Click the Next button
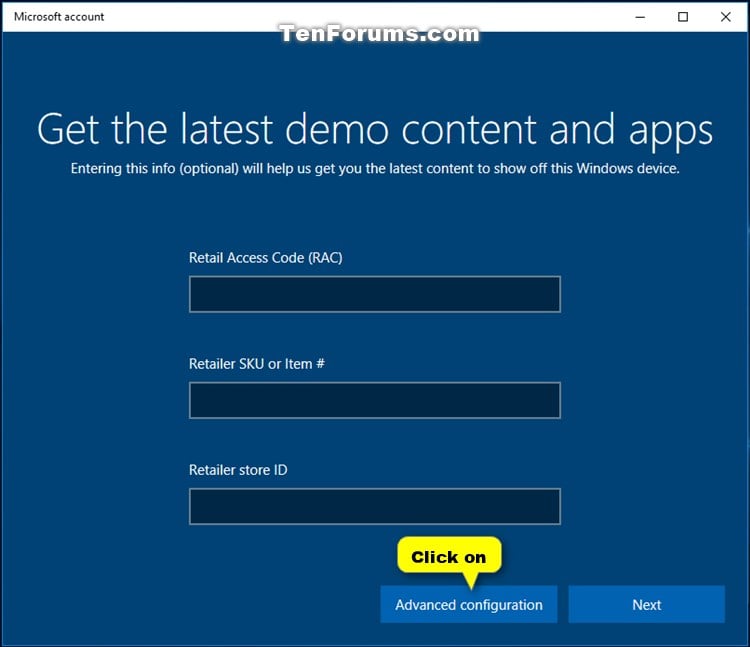Image resolution: width=750 pixels, height=647 pixels. (x=647, y=604)
